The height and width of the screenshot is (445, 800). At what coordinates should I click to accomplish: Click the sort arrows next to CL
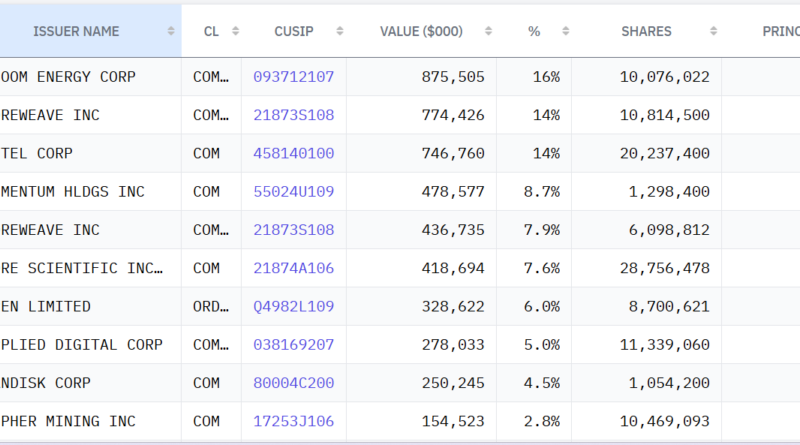(x=235, y=32)
